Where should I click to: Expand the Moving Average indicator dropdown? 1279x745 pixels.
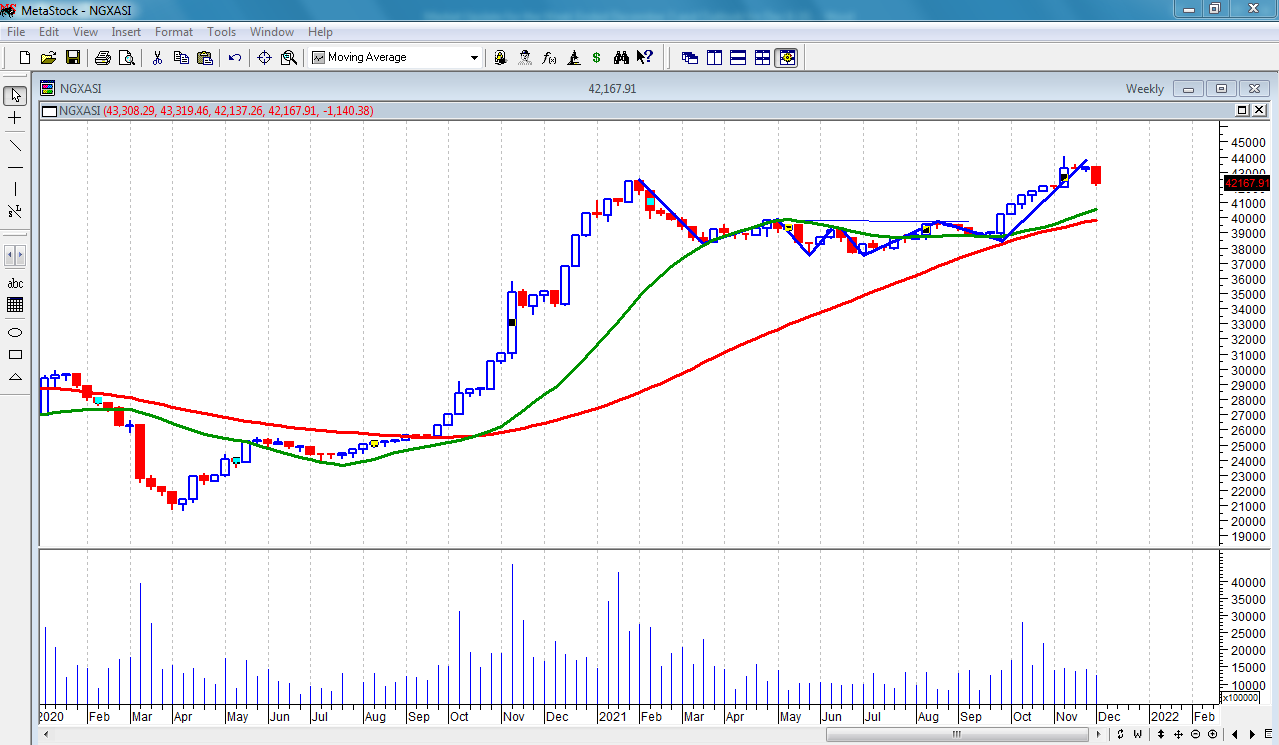click(x=474, y=58)
